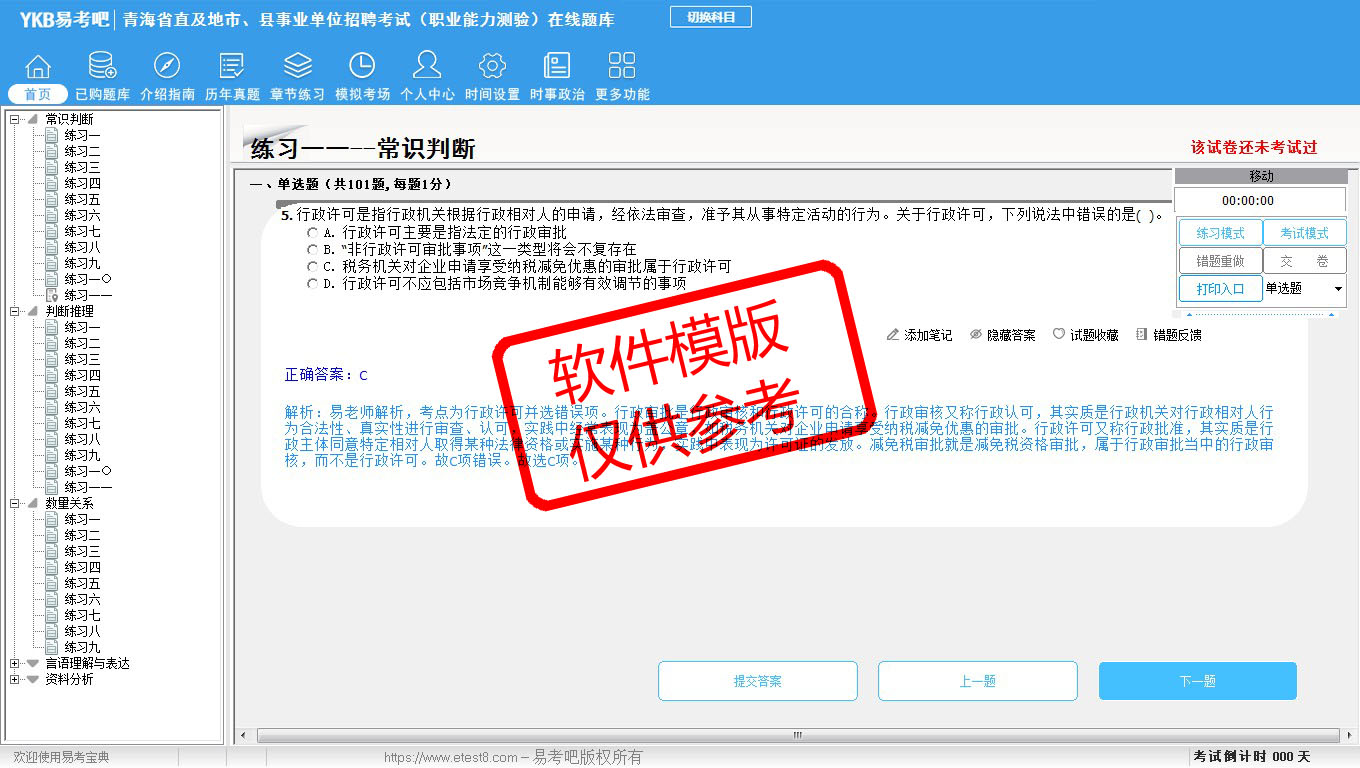The height and width of the screenshot is (768, 1360).
Task: Open 章节练习 layers icon
Action: [x=297, y=66]
